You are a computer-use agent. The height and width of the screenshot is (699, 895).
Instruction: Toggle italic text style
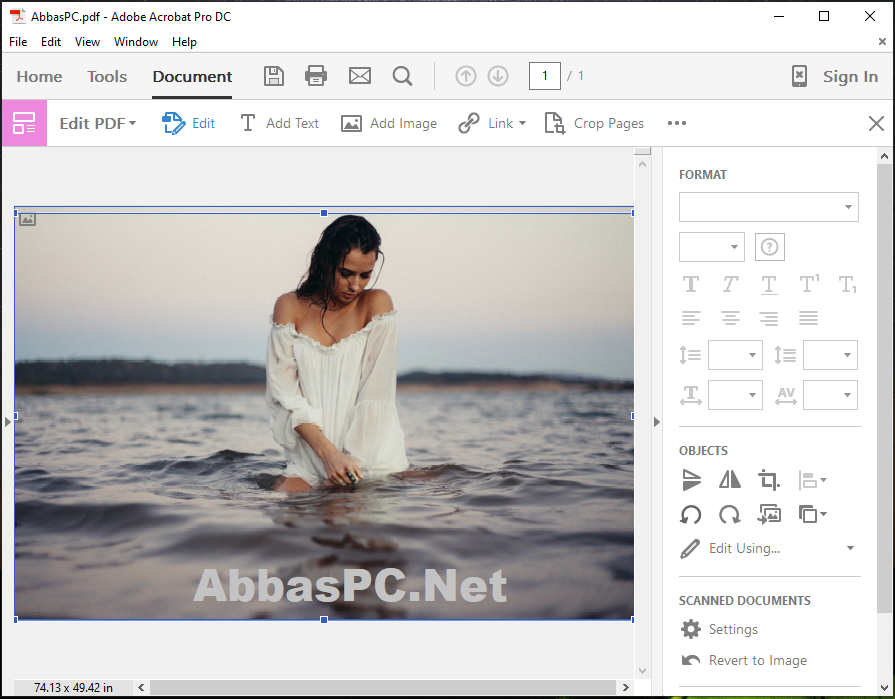(730, 284)
